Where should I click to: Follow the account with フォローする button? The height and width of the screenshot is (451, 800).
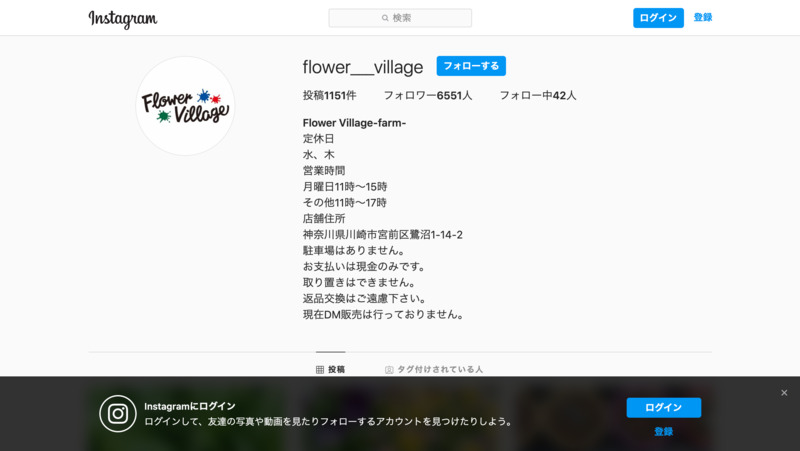pos(471,66)
